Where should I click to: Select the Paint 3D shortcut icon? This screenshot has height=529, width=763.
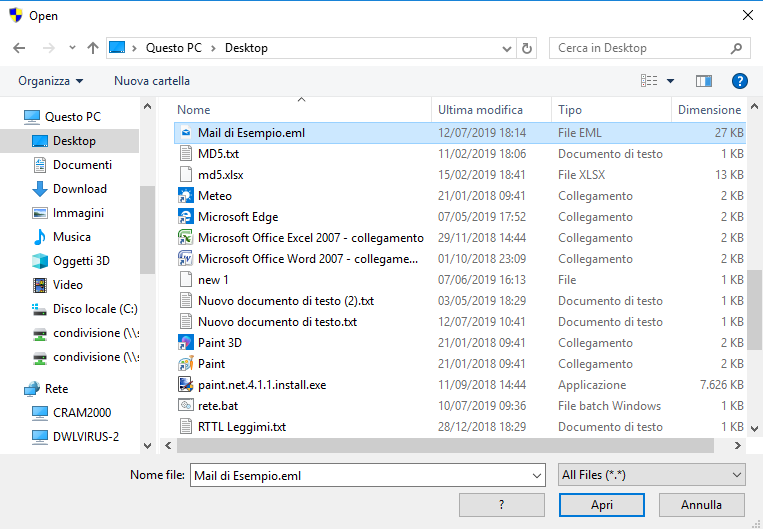click(185, 343)
